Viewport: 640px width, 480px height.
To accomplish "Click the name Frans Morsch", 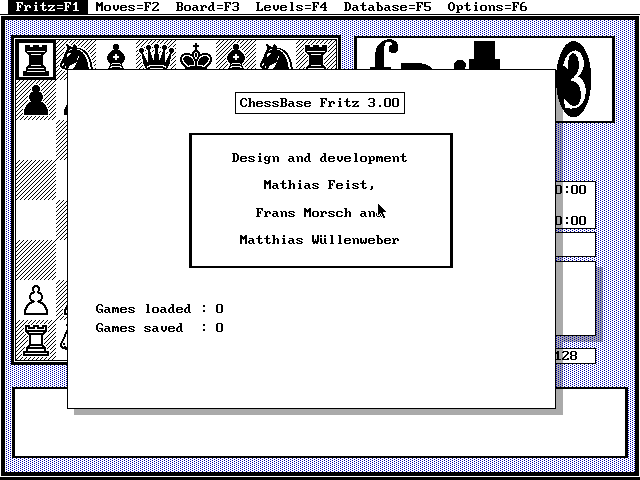I will pyautogui.click(x=303, y=213).
